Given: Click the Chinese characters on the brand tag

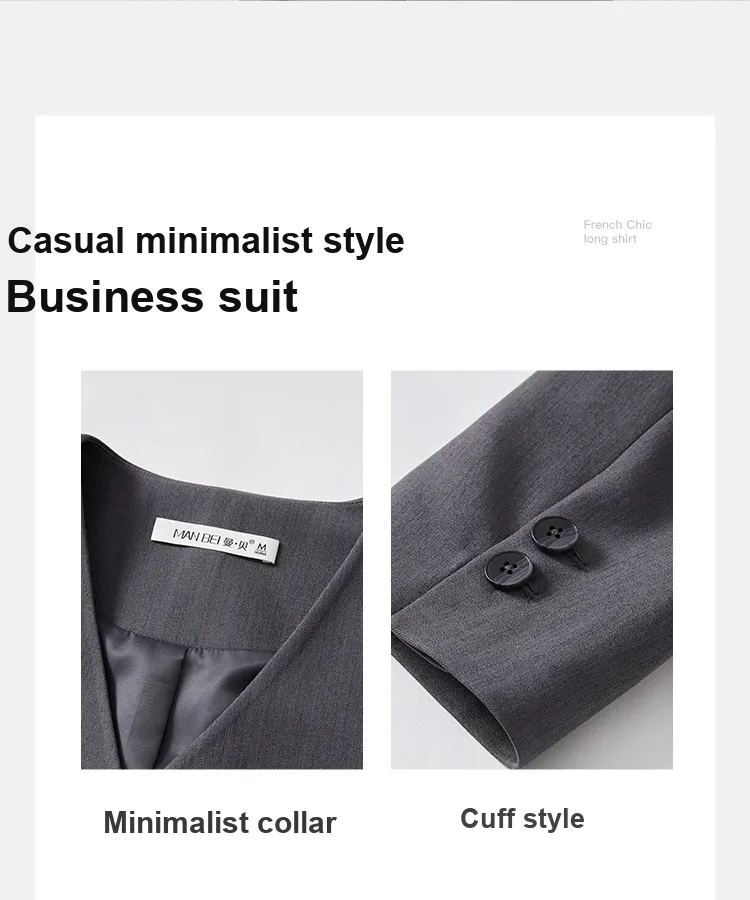Looking at the screenshot, I should pos(236,543).
